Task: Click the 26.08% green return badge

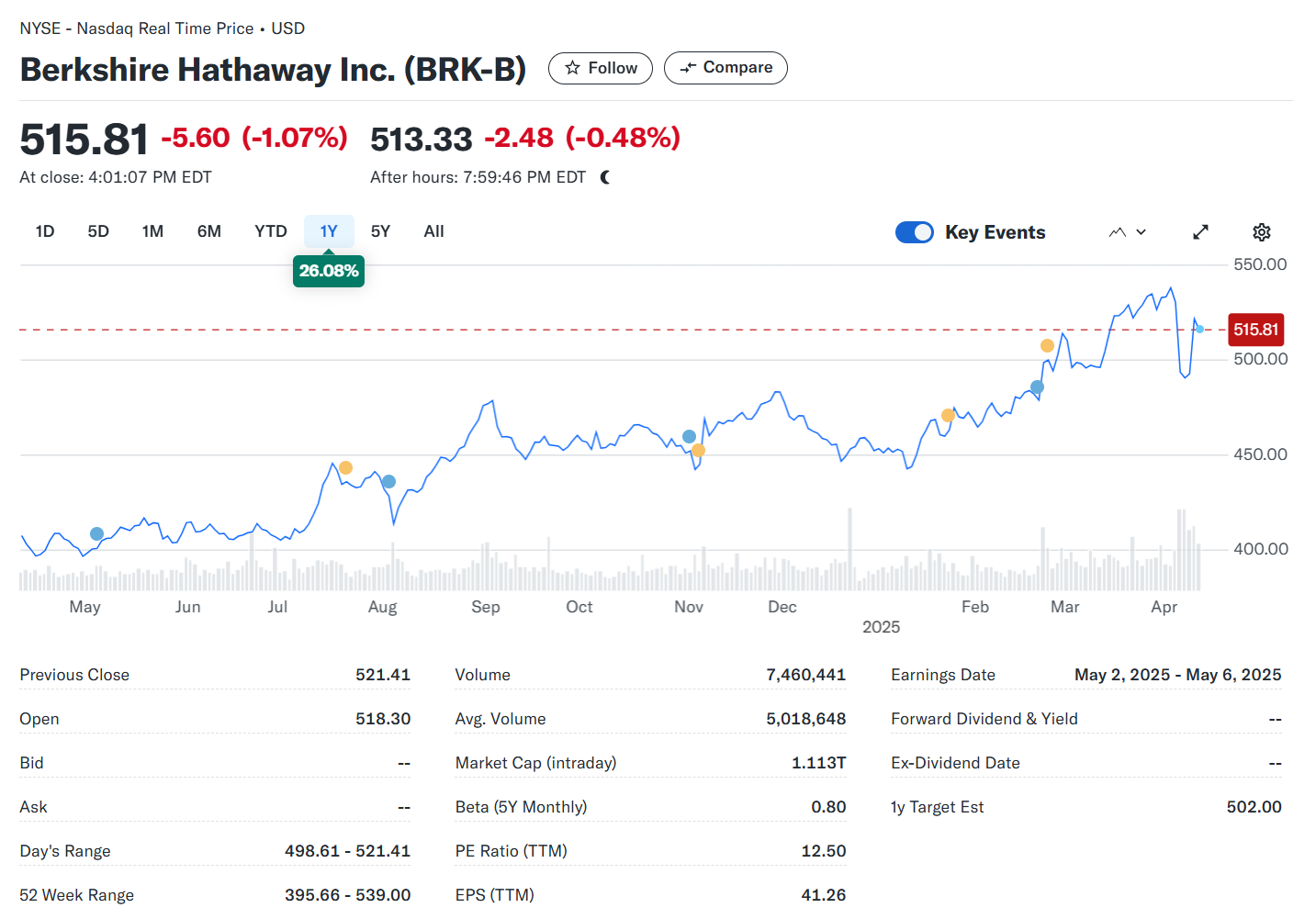Action: point(329,271)
